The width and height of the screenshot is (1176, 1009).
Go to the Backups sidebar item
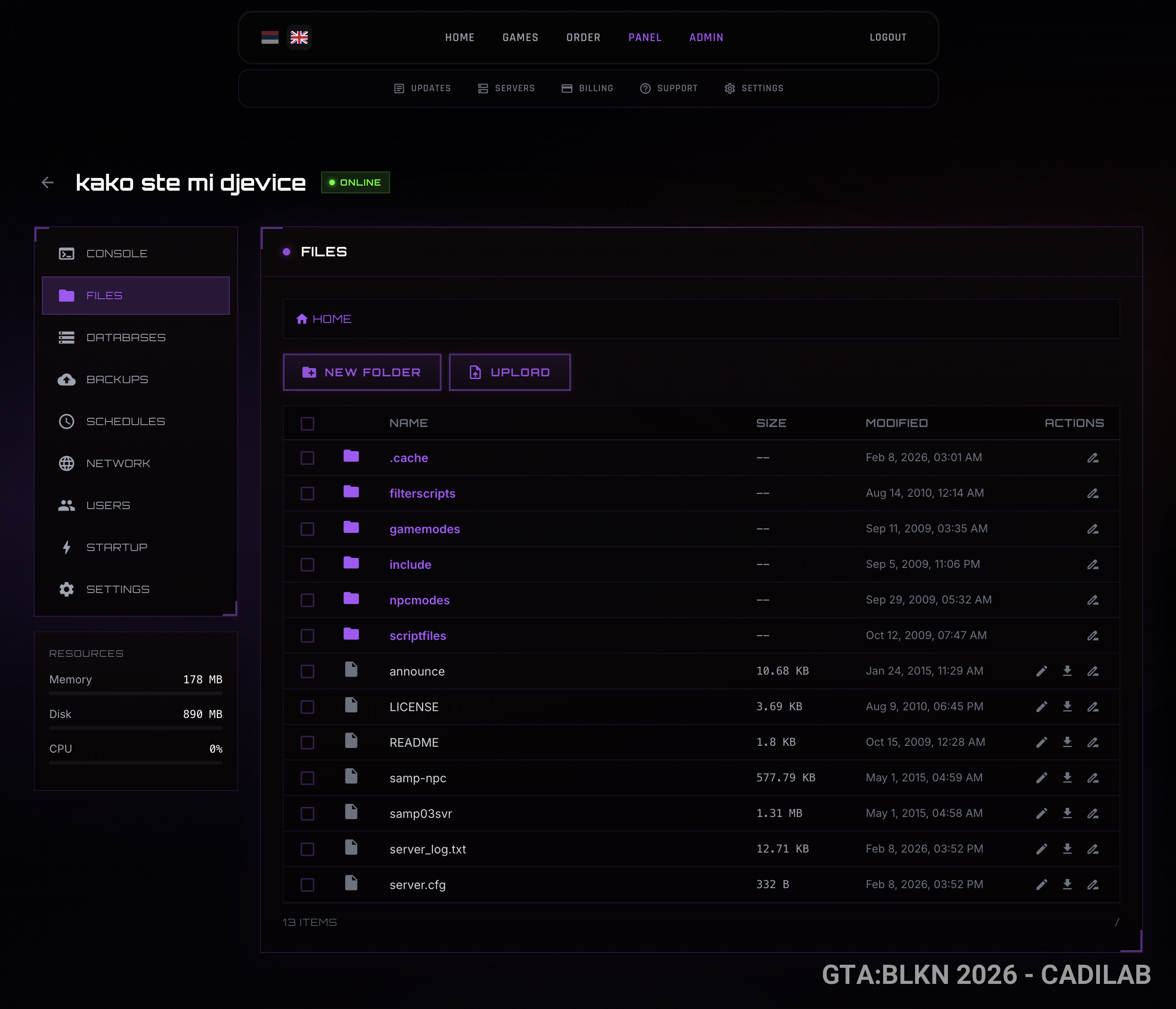coord(116,379)
